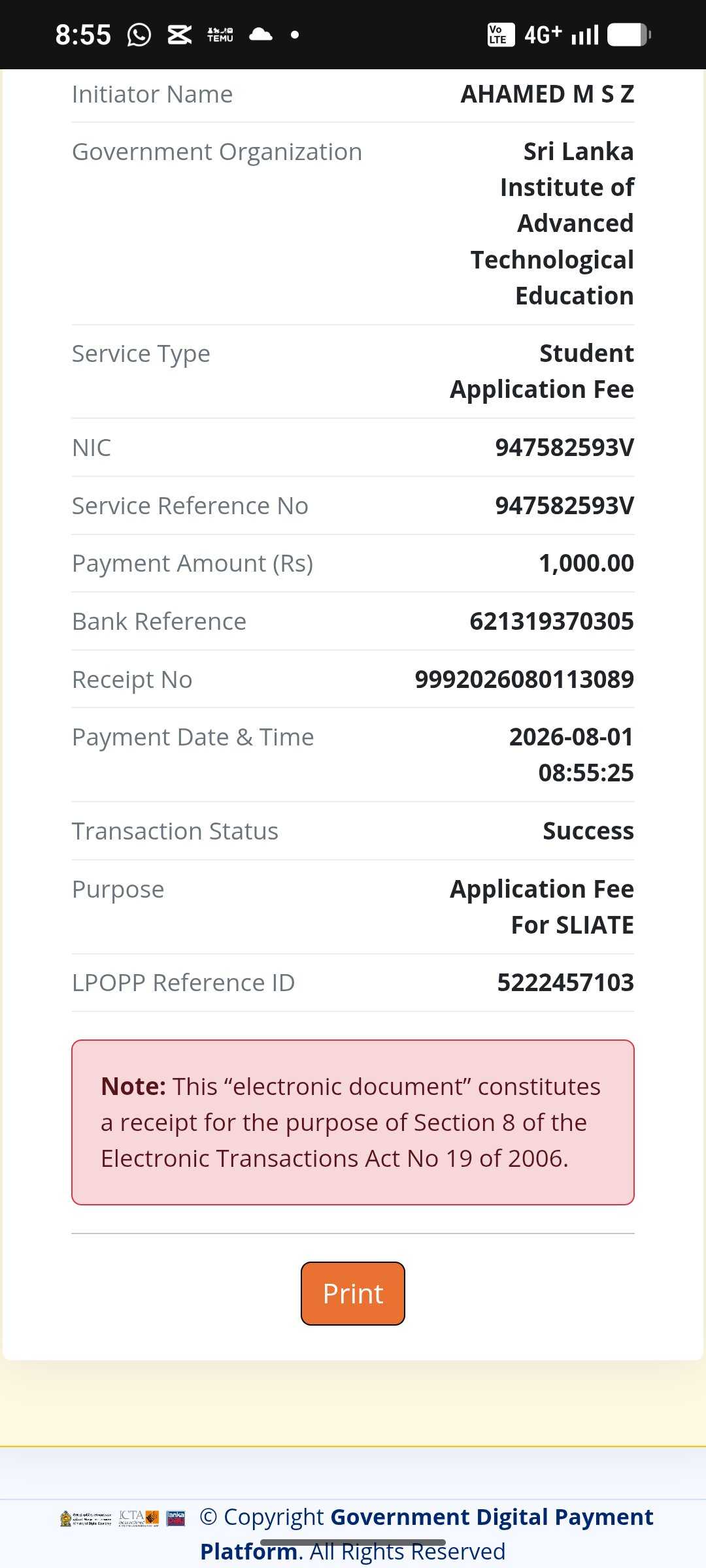Select the Receipt No value 9992026080113089
This screenshot has width=706, height=1568.
524,679
